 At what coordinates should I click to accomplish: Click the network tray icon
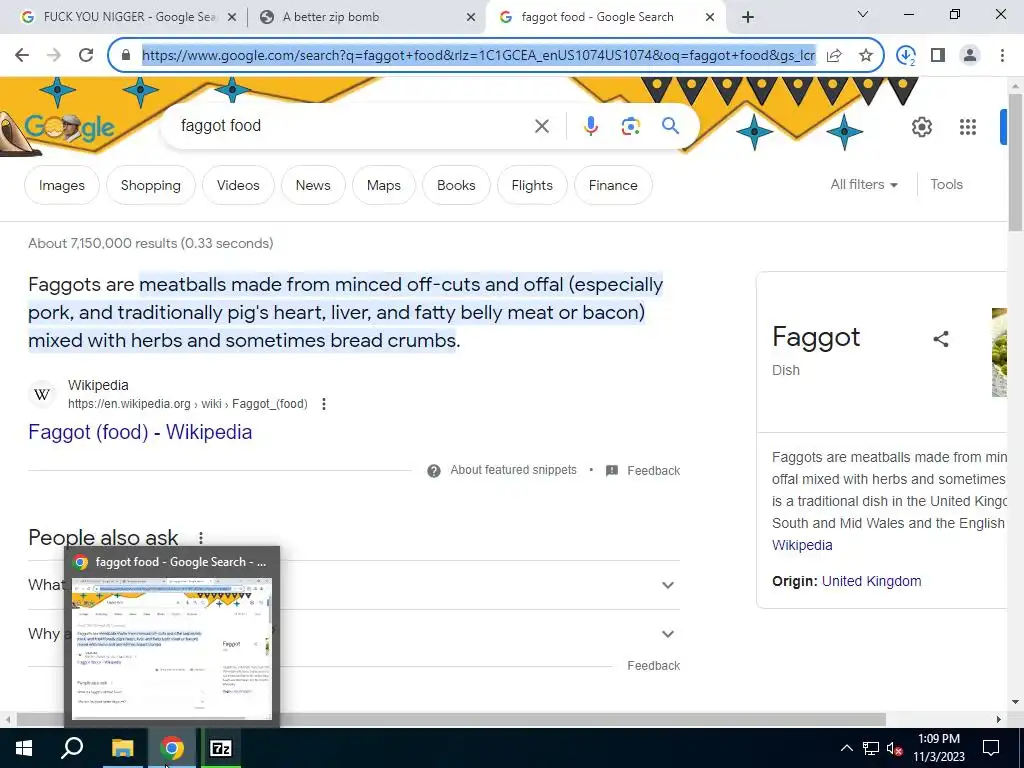pyautogui.click(x=871, y=749)
